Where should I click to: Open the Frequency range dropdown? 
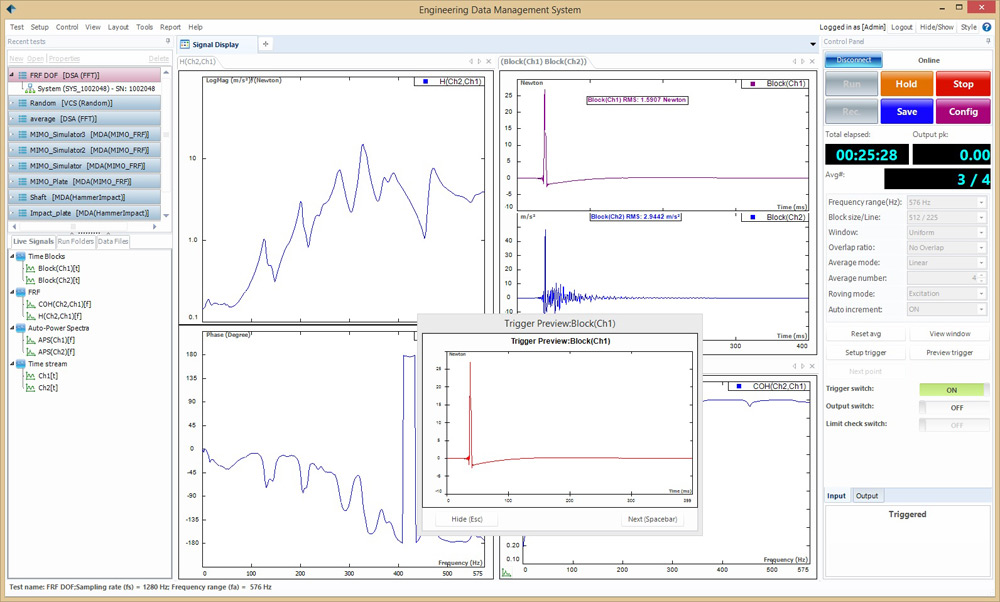pos(982,203)
